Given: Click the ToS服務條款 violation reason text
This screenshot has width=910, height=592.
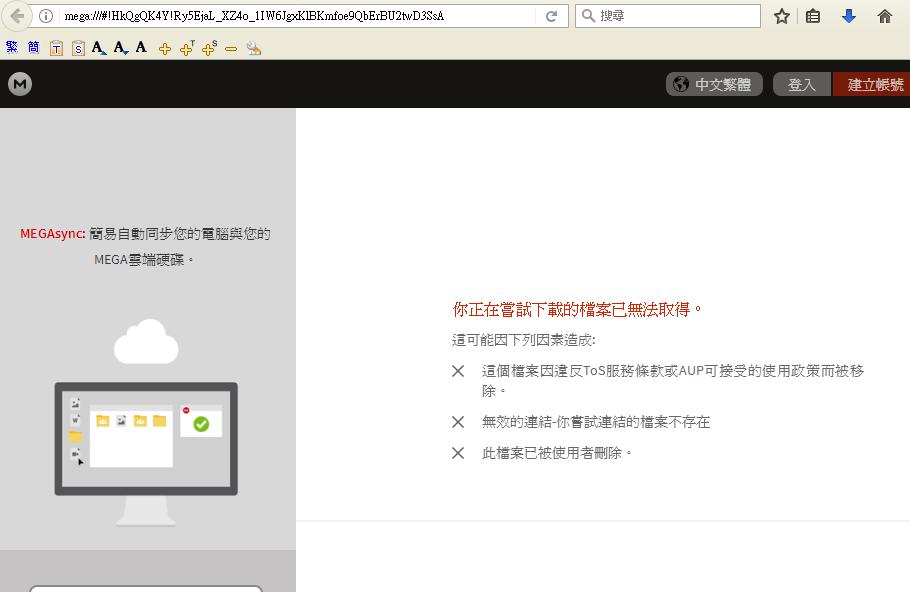Looking at the screenshot, I should click(x=673, y=381).
